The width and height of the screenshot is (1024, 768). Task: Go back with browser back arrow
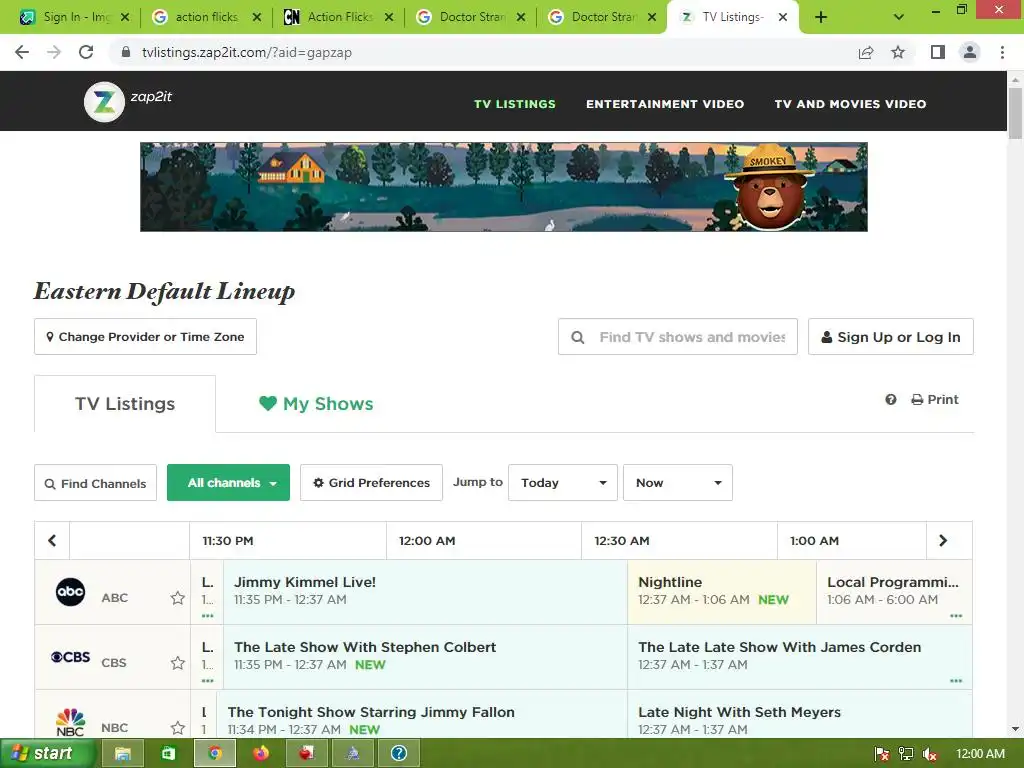click(x=22, y=52)
